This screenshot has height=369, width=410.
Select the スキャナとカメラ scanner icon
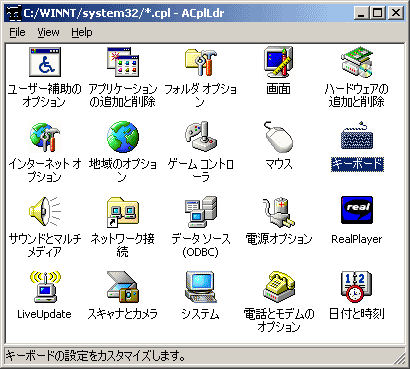pos(123,287)
